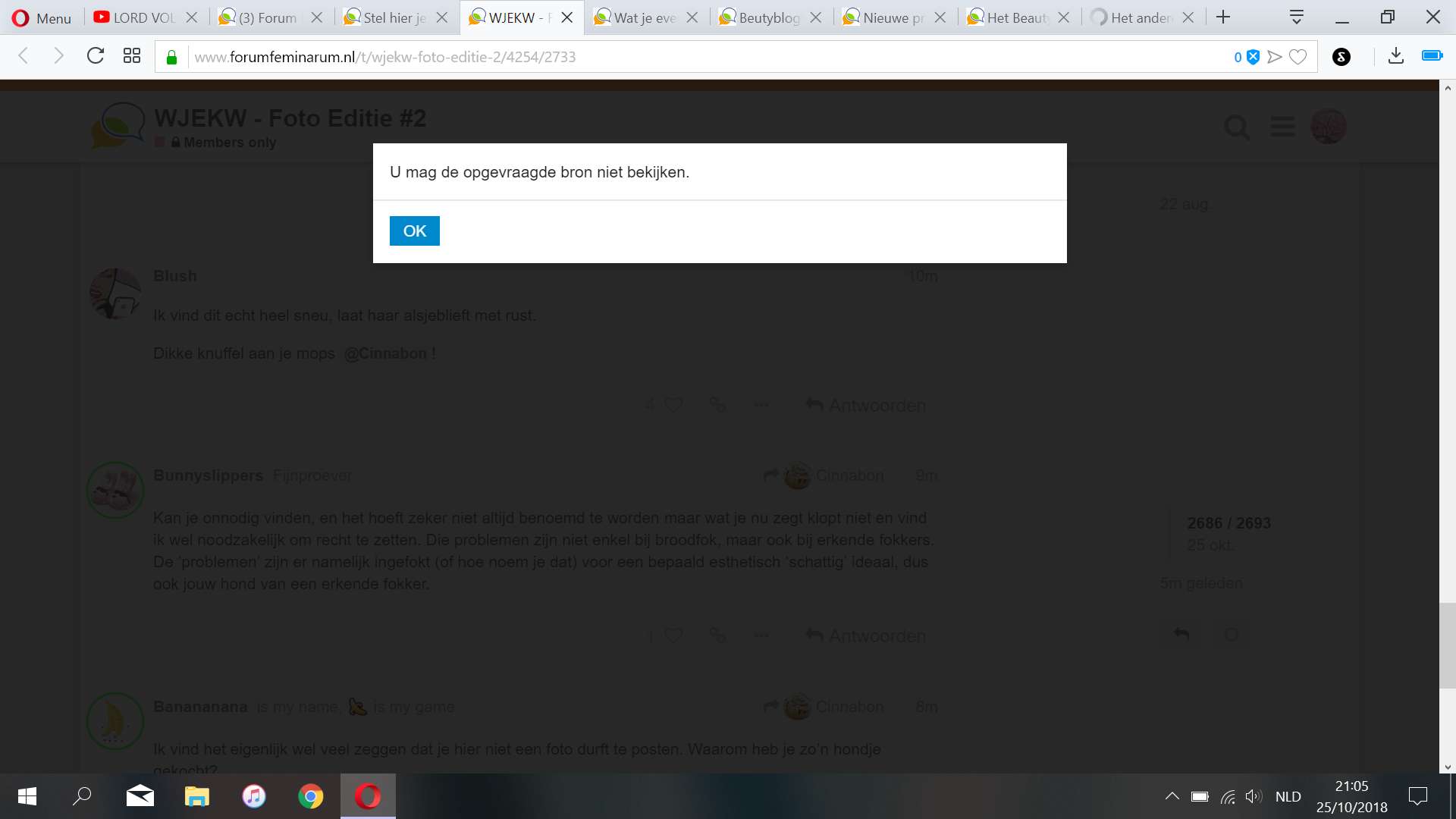Image resolution: width=1456 pixels, height=819 pixels.
Task: Open Windows notification center
Action: pos(1417,796)
